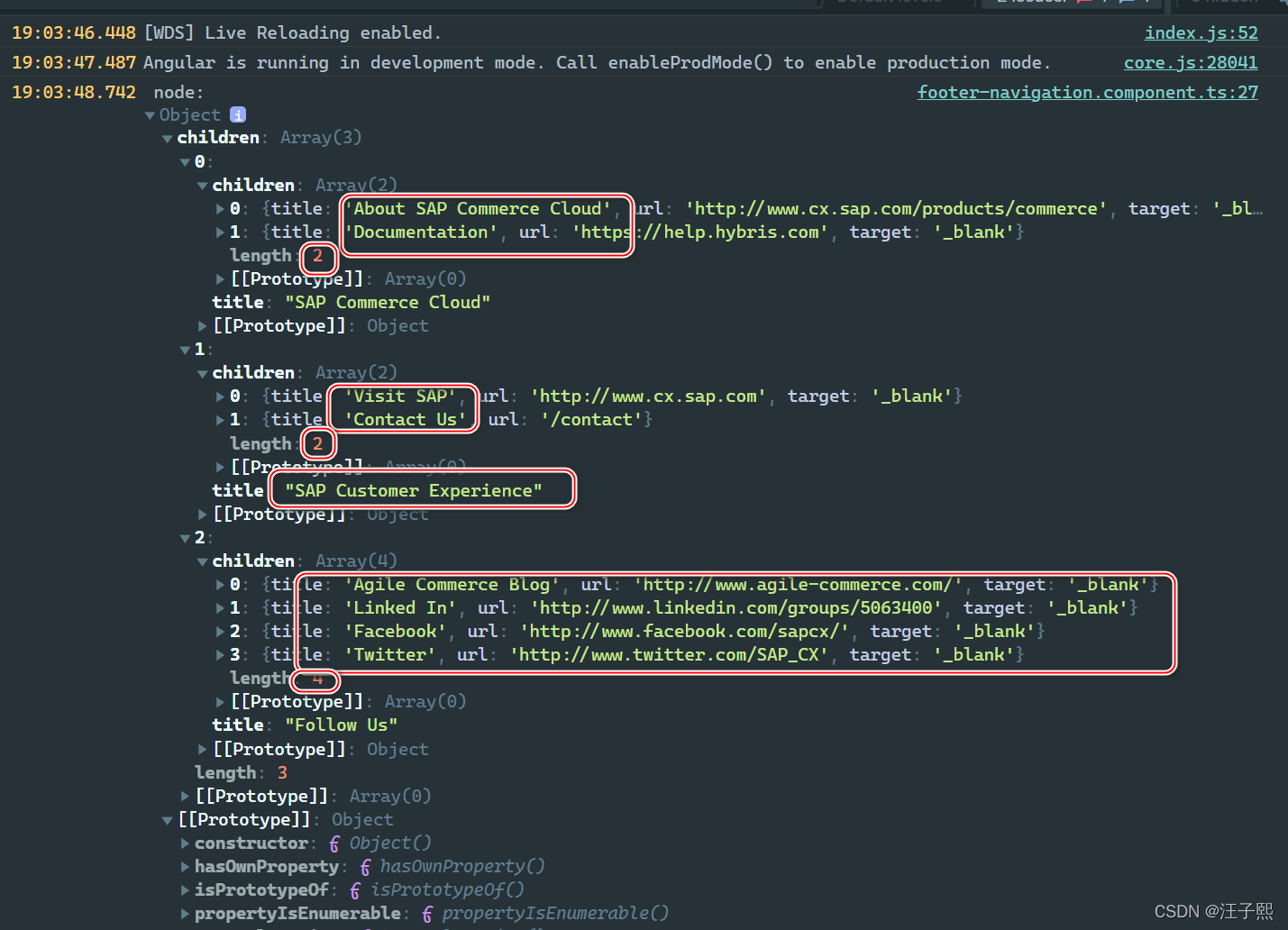This screenshot has width=1288, height=930.
Task: Select the "SAP Commerce Cloud" title value
Action: tap(388, 302)
